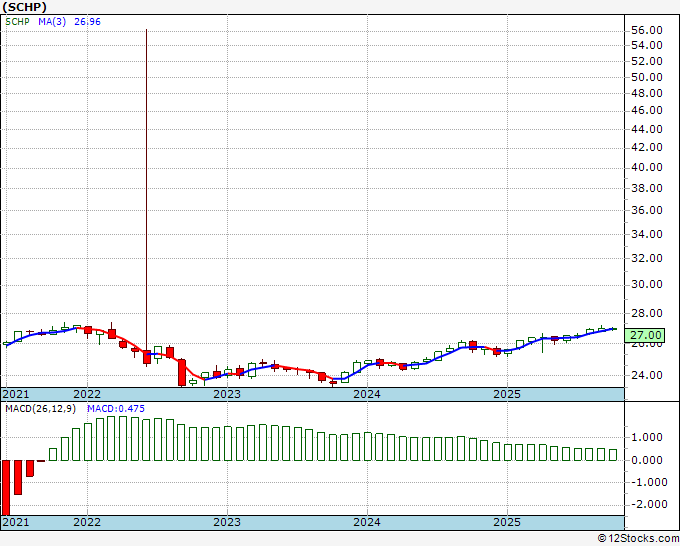Click the 2025 label on MACD time axis
680x546 pixels.
(x=507, y=522)
